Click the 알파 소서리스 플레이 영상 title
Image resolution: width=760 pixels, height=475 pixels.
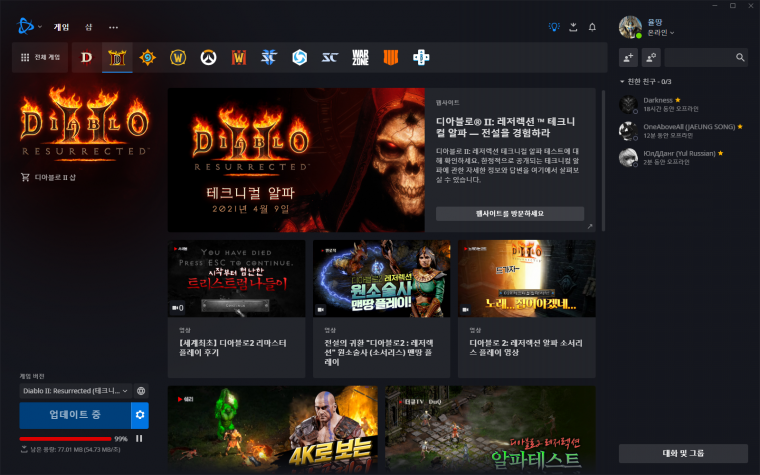pos(526,348)
